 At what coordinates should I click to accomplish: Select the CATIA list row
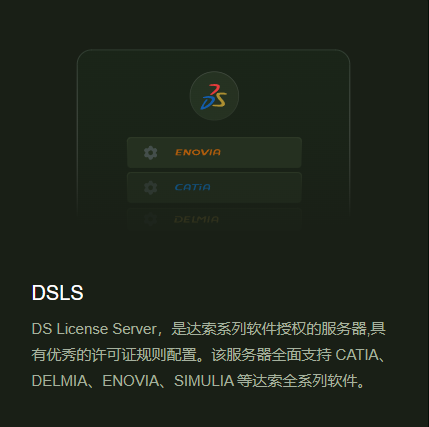(x=214, y=187)
